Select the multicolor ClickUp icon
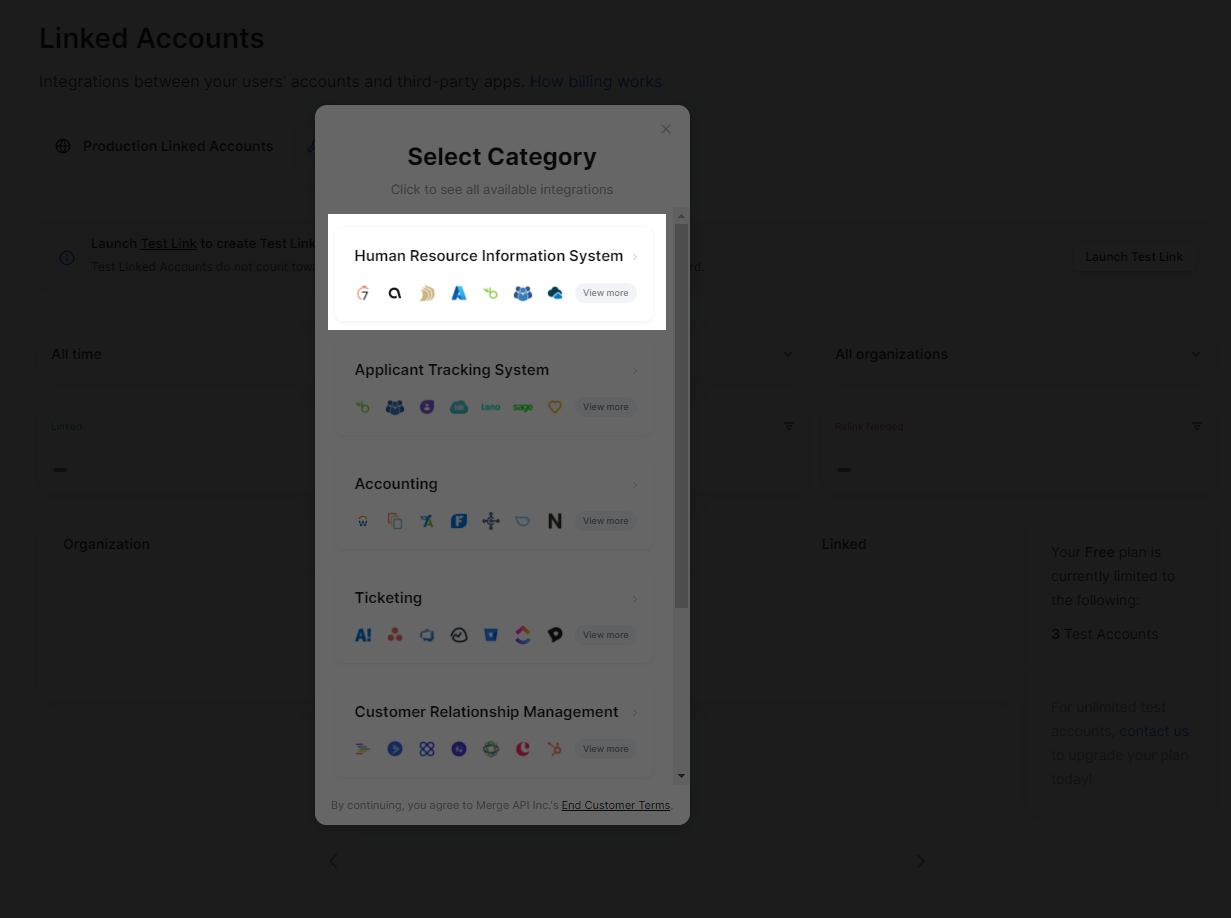1231x918 pixels. (523, 635)
